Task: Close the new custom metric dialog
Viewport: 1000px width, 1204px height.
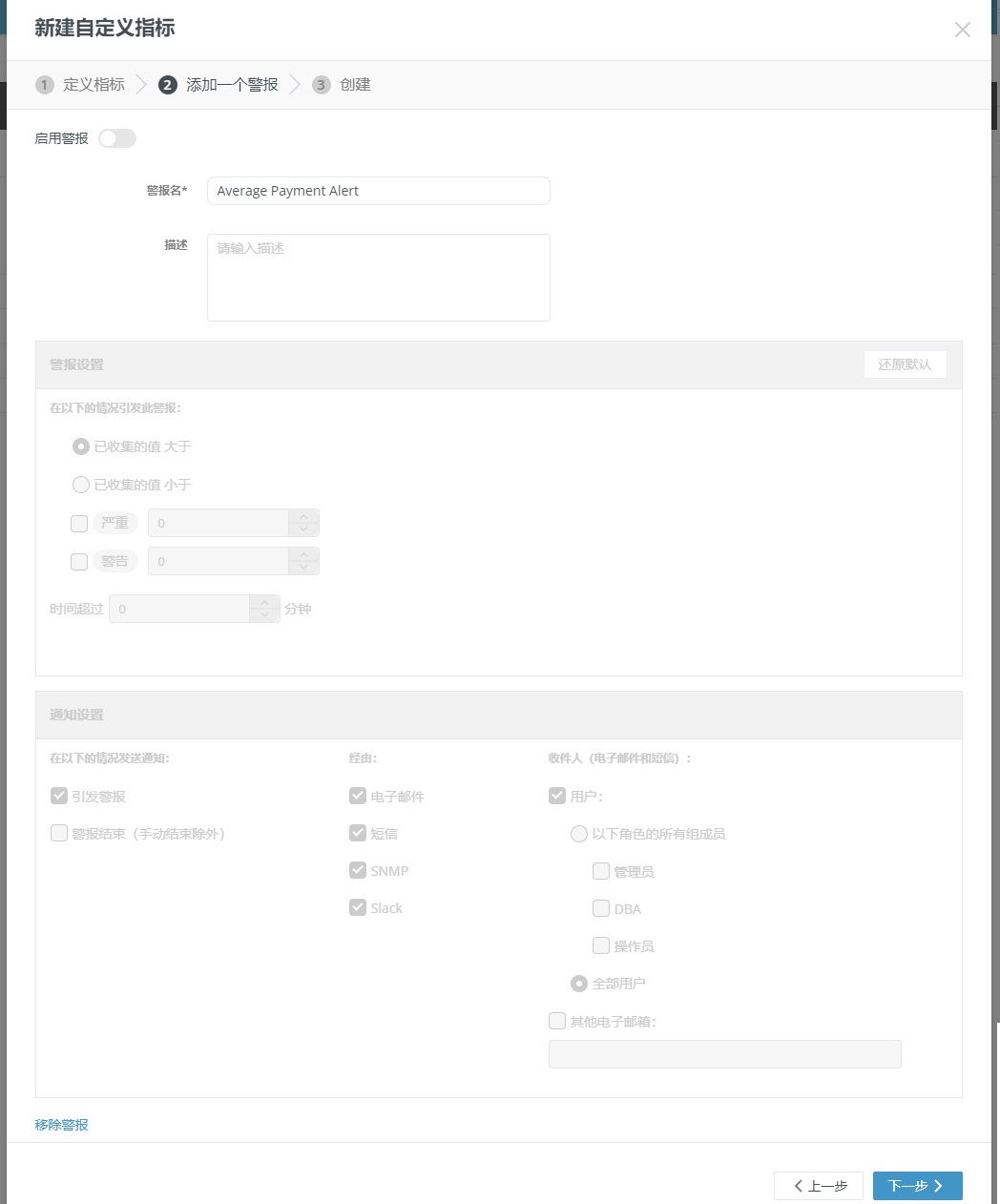Action: pos(962,30)
